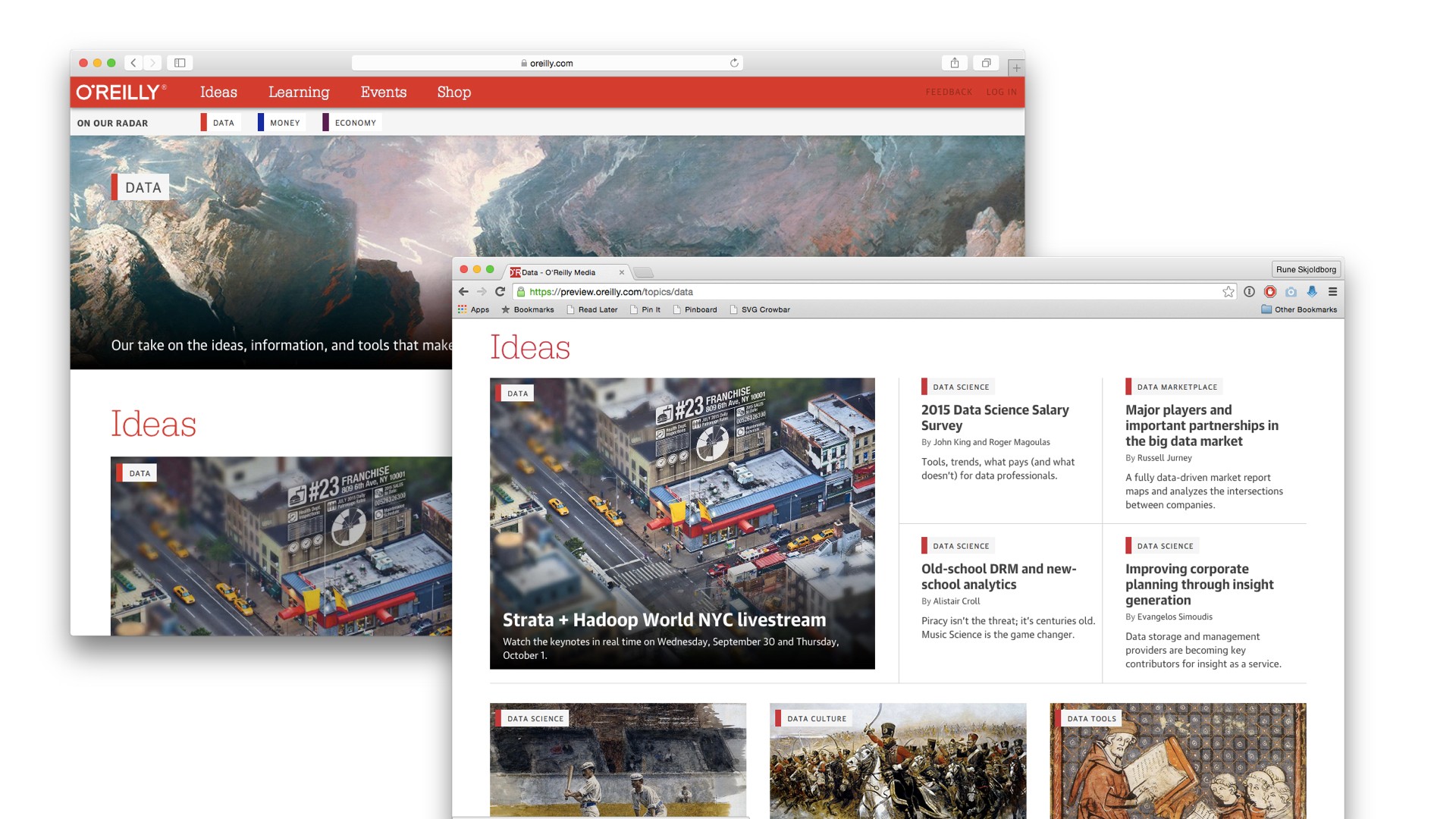Bookmark page with star icon
This screenshot has width=1456, height=819.
coord(1228,291)
